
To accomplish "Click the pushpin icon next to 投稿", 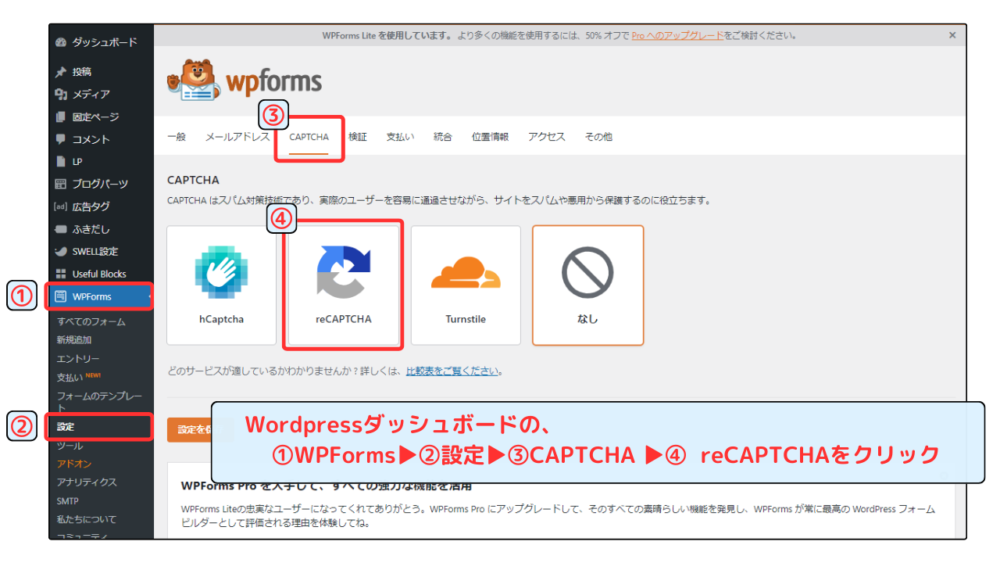I will [x=61, y=72].
